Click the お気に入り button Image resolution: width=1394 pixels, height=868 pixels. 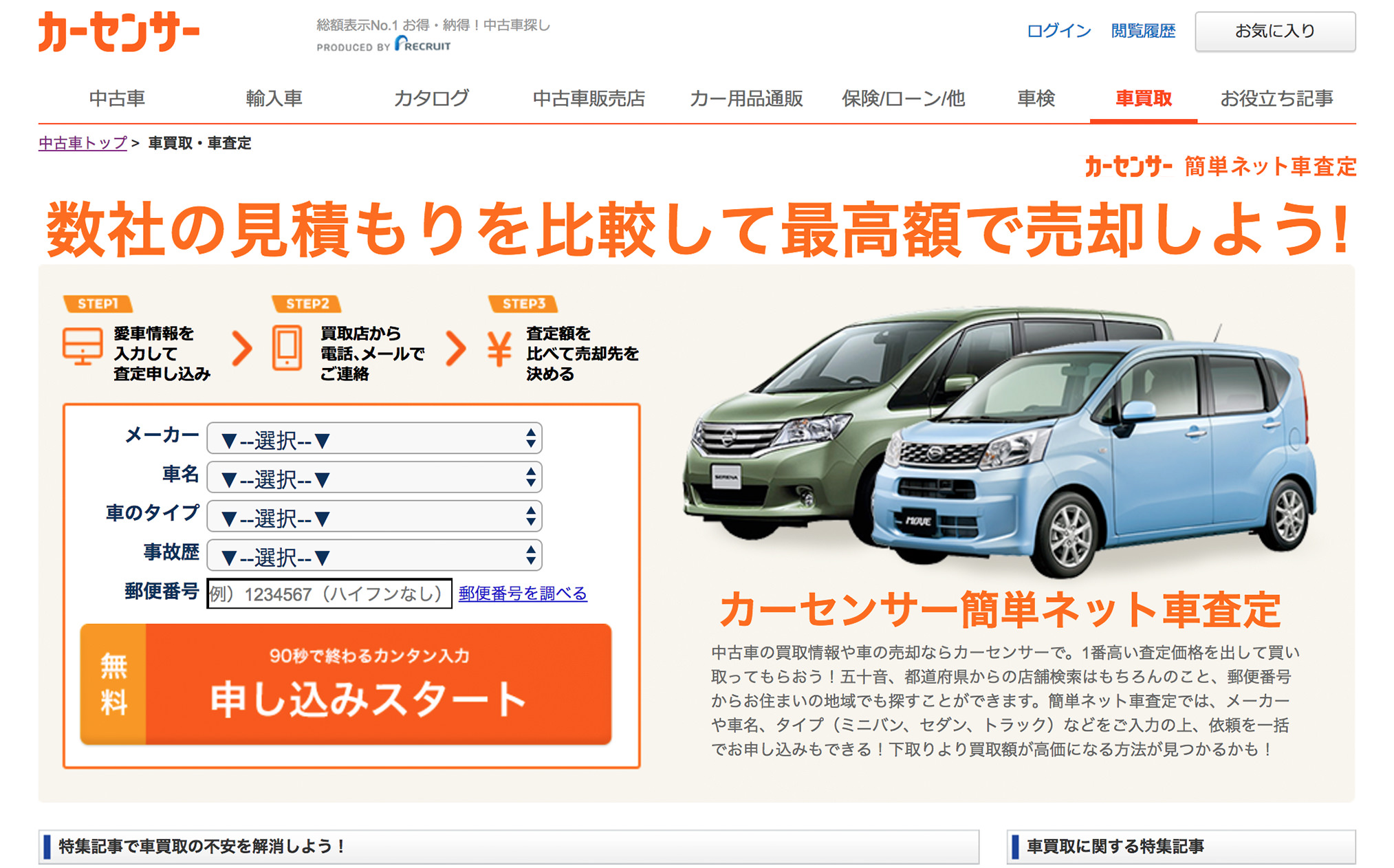(x=1276, y=31)
